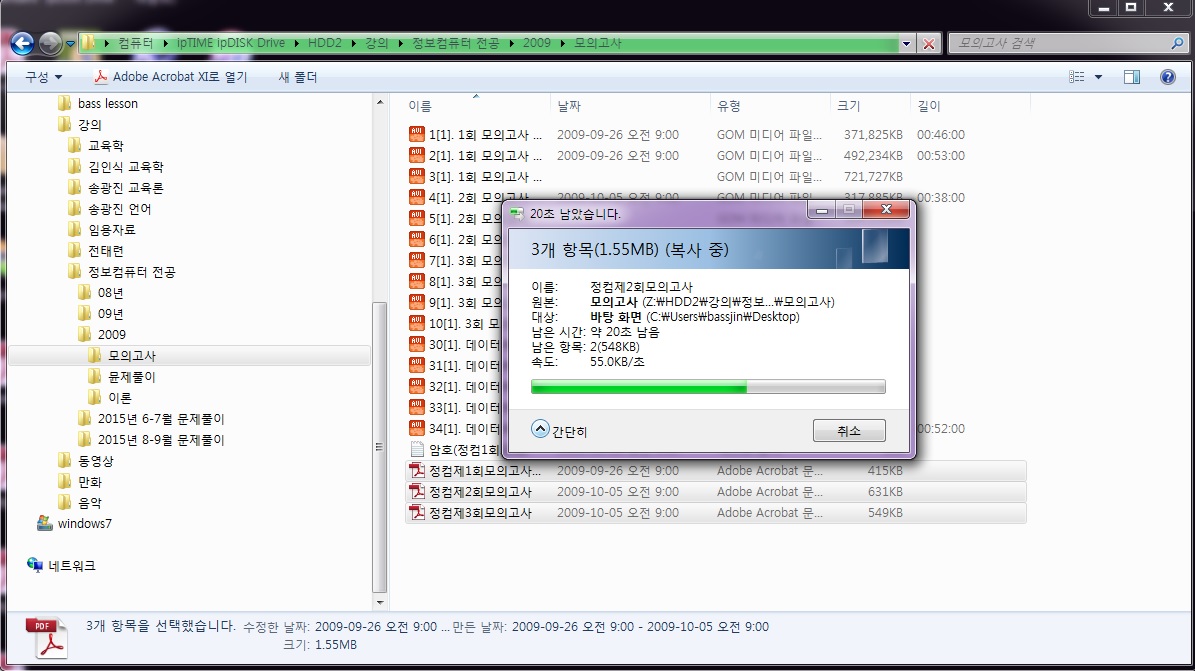This screenshot has width=1195, height=671.
Task: Click the Back navigation arrow
Action: [x=22, y=43]
